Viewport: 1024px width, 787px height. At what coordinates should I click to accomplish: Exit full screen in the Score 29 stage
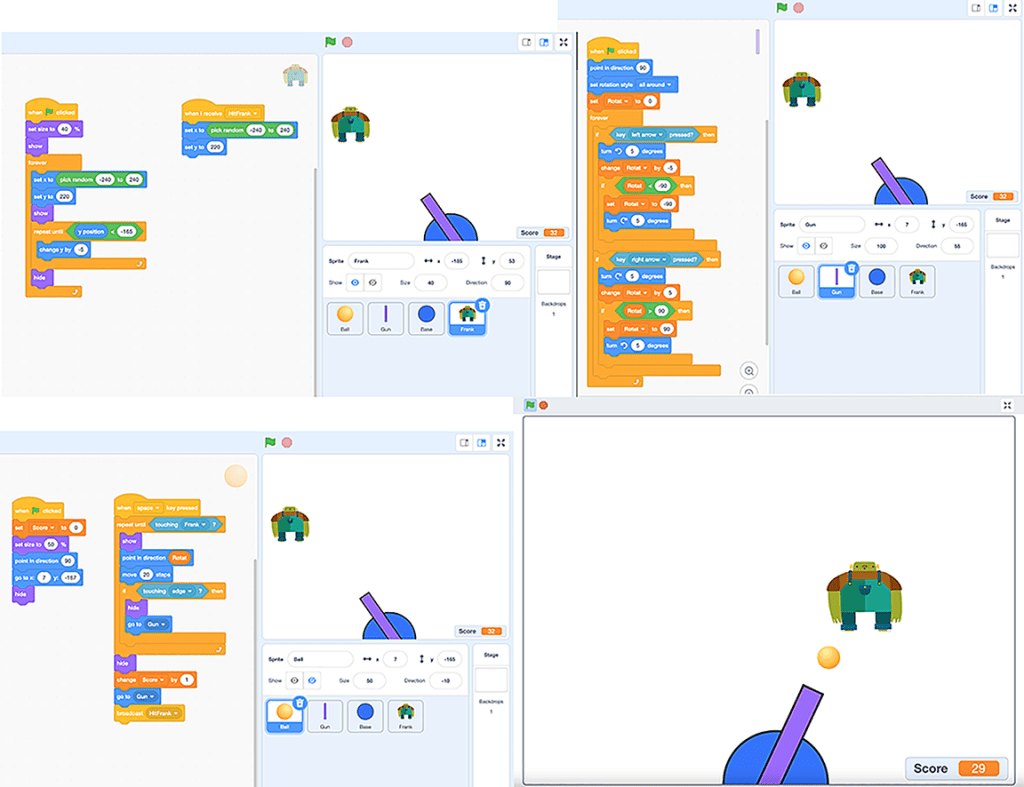click(x=1007, y=405)
